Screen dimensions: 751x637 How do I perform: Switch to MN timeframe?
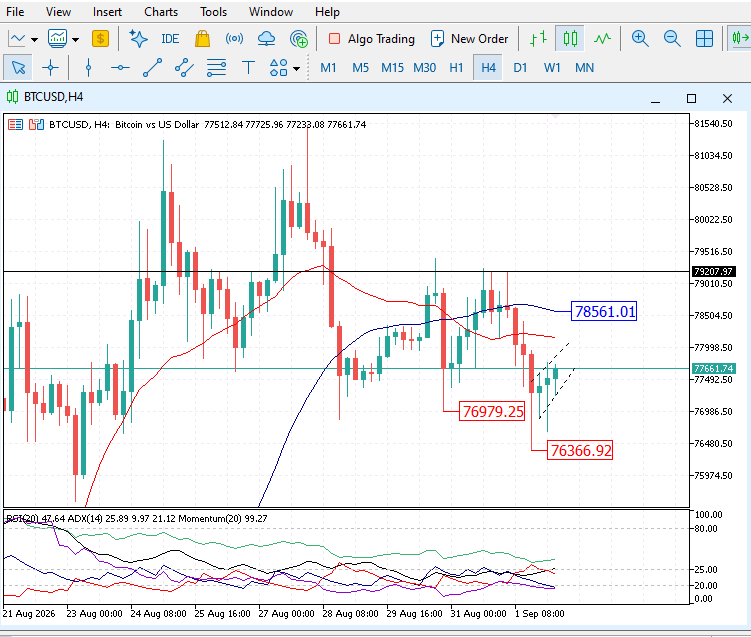[x=584, y=68]
